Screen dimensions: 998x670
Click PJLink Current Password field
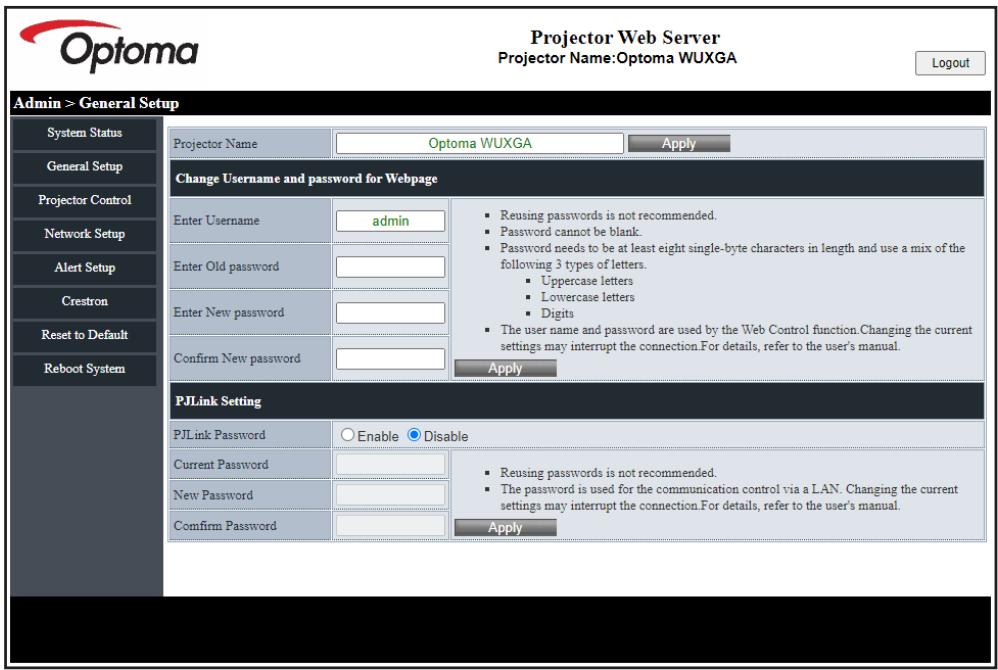pos(390,464)
